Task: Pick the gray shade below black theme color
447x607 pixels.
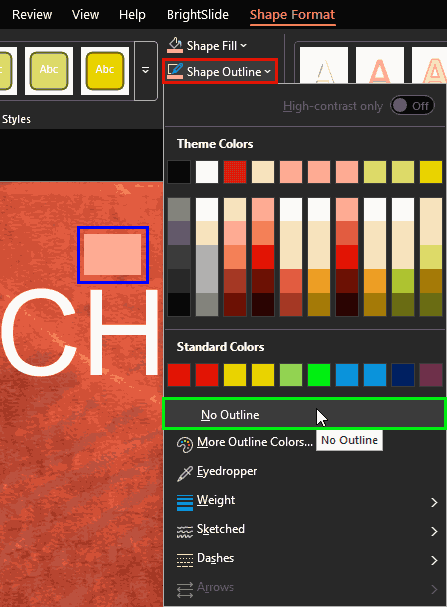Action: click(179, 209)
